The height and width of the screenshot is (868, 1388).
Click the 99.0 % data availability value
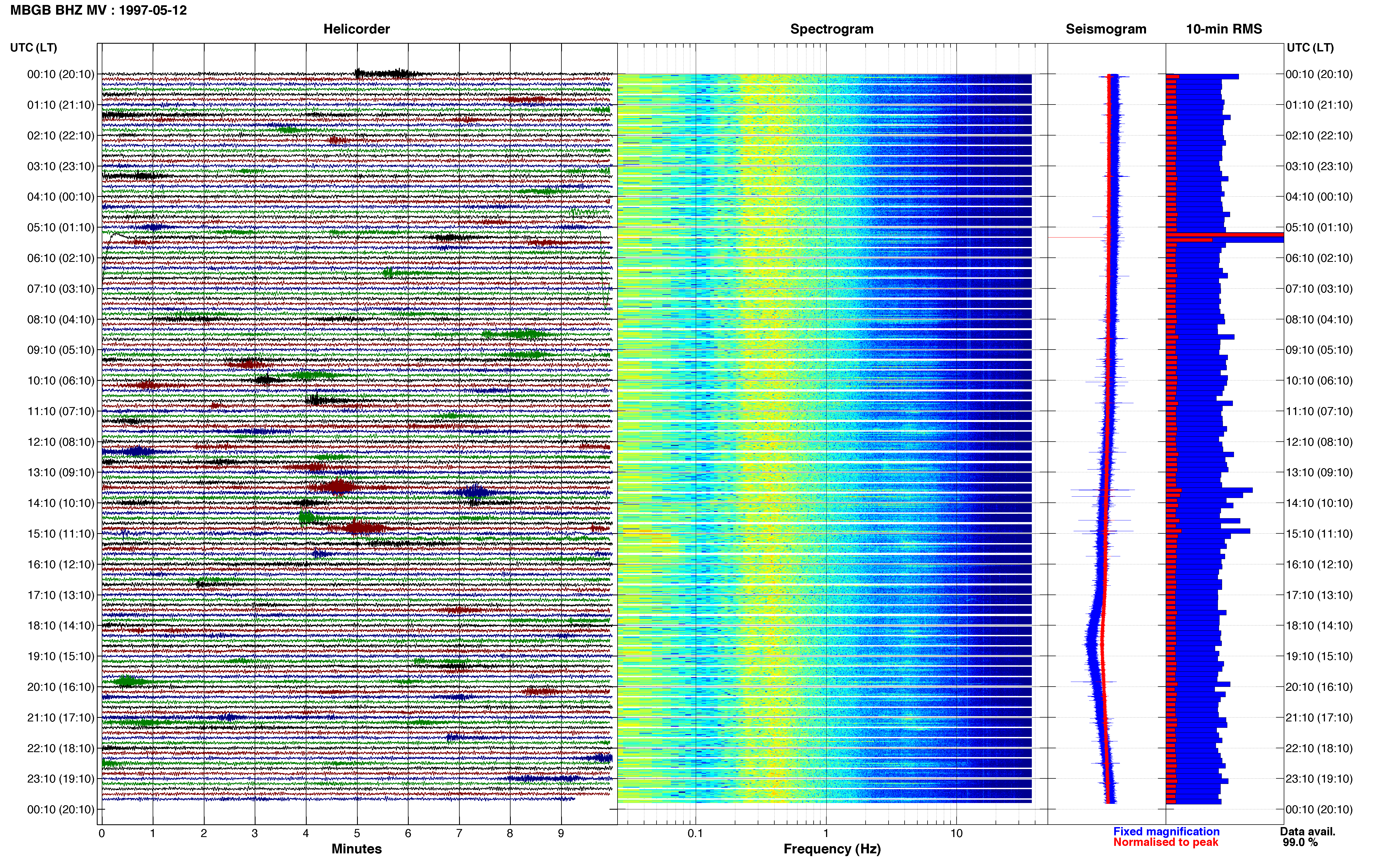1300,842
